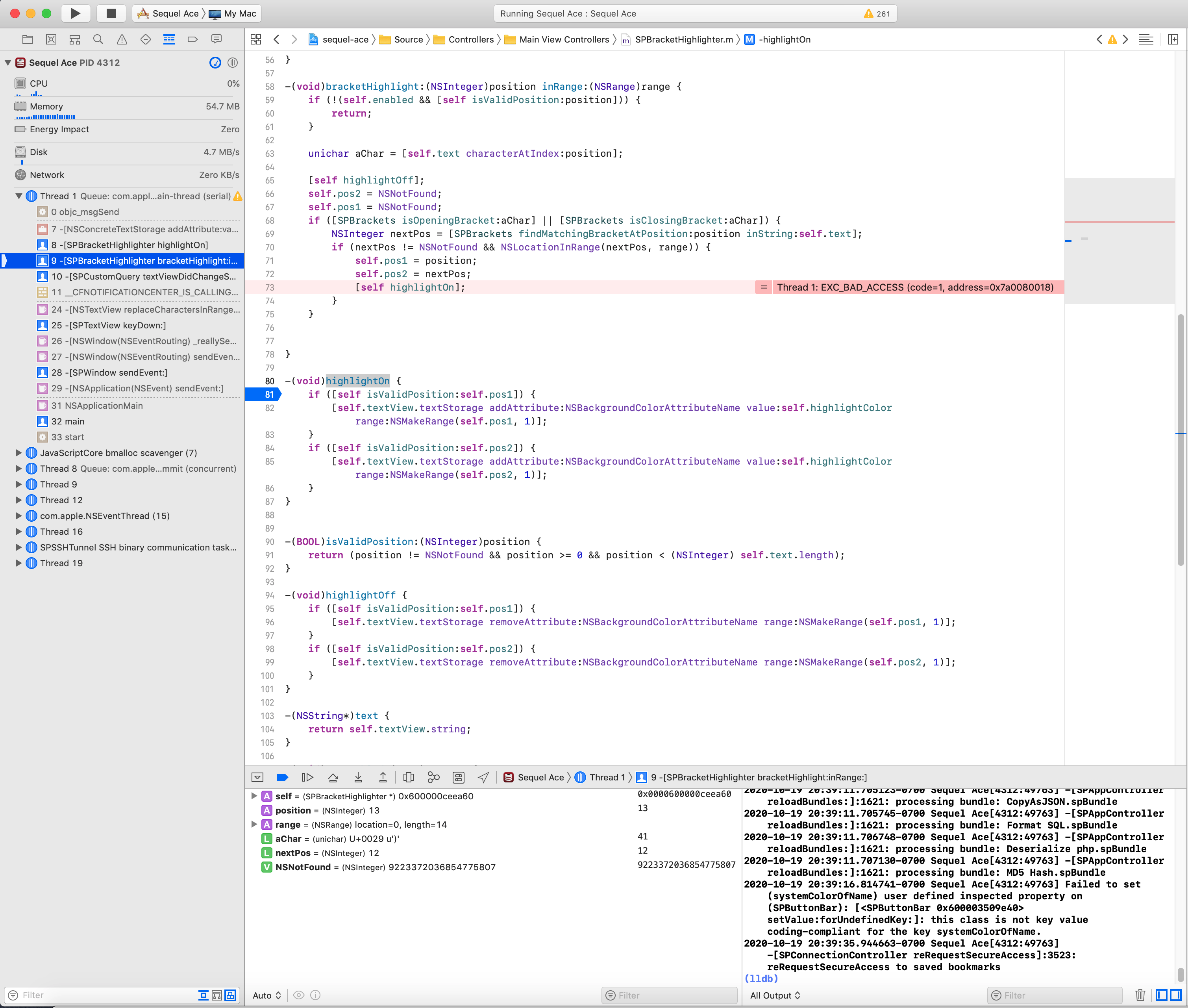Select the Sequel Ace scheme
1188x1008 pixels.
tap(168, 13)
